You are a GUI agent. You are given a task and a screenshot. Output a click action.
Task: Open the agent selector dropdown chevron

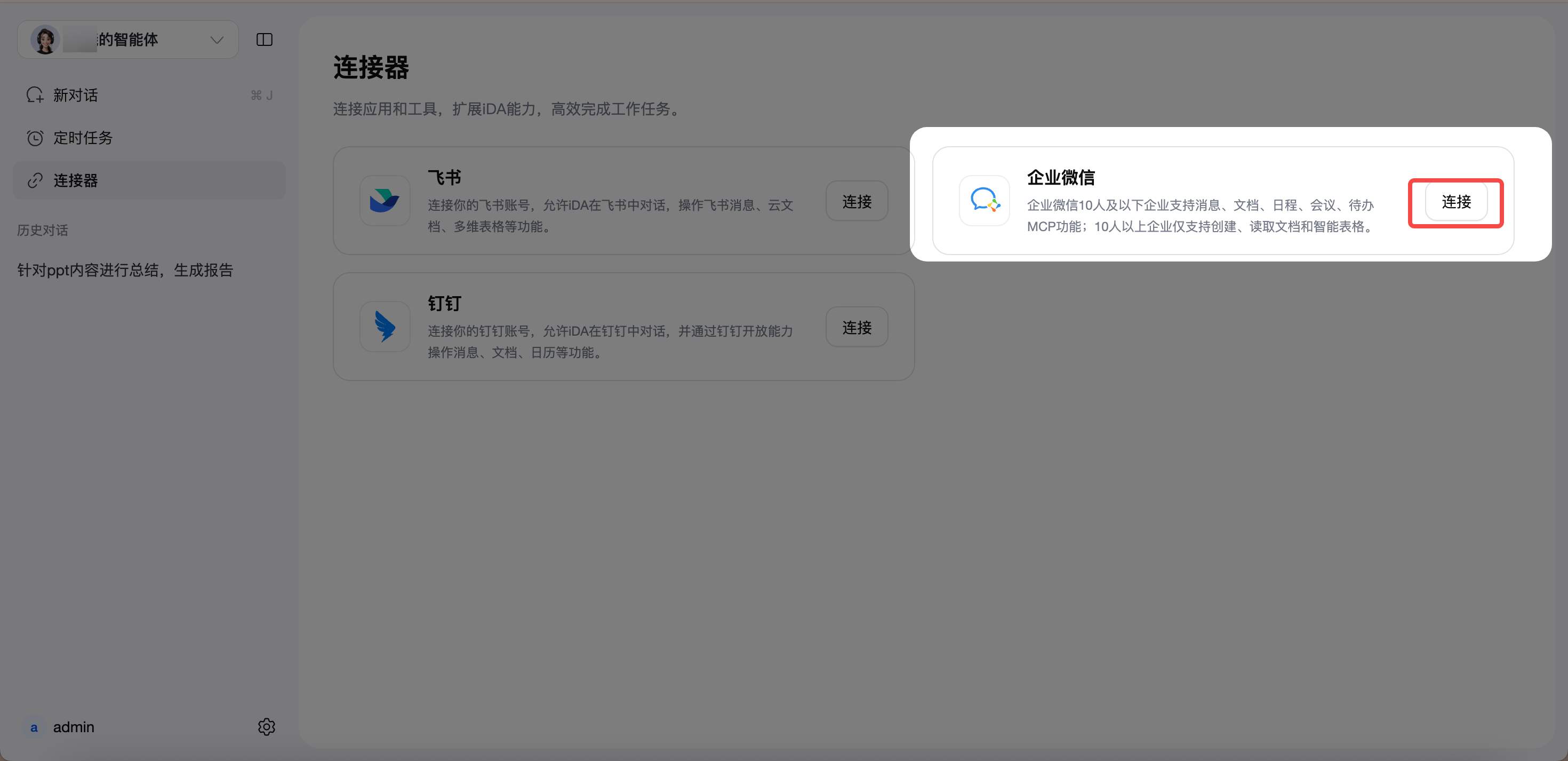point(217,40)
